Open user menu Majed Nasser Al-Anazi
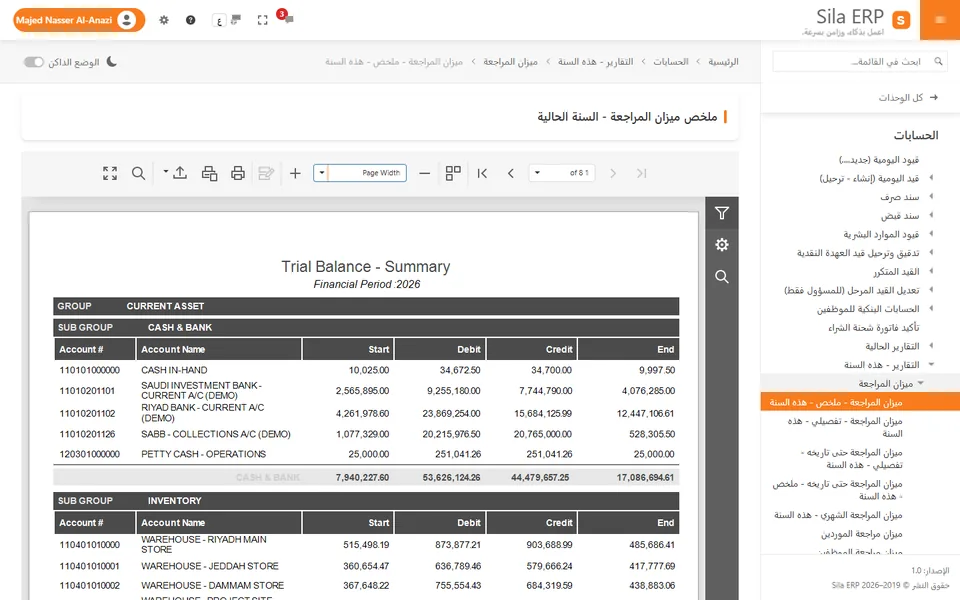The width and height of the screenshot is (960, 600). [x=79, y=20]
